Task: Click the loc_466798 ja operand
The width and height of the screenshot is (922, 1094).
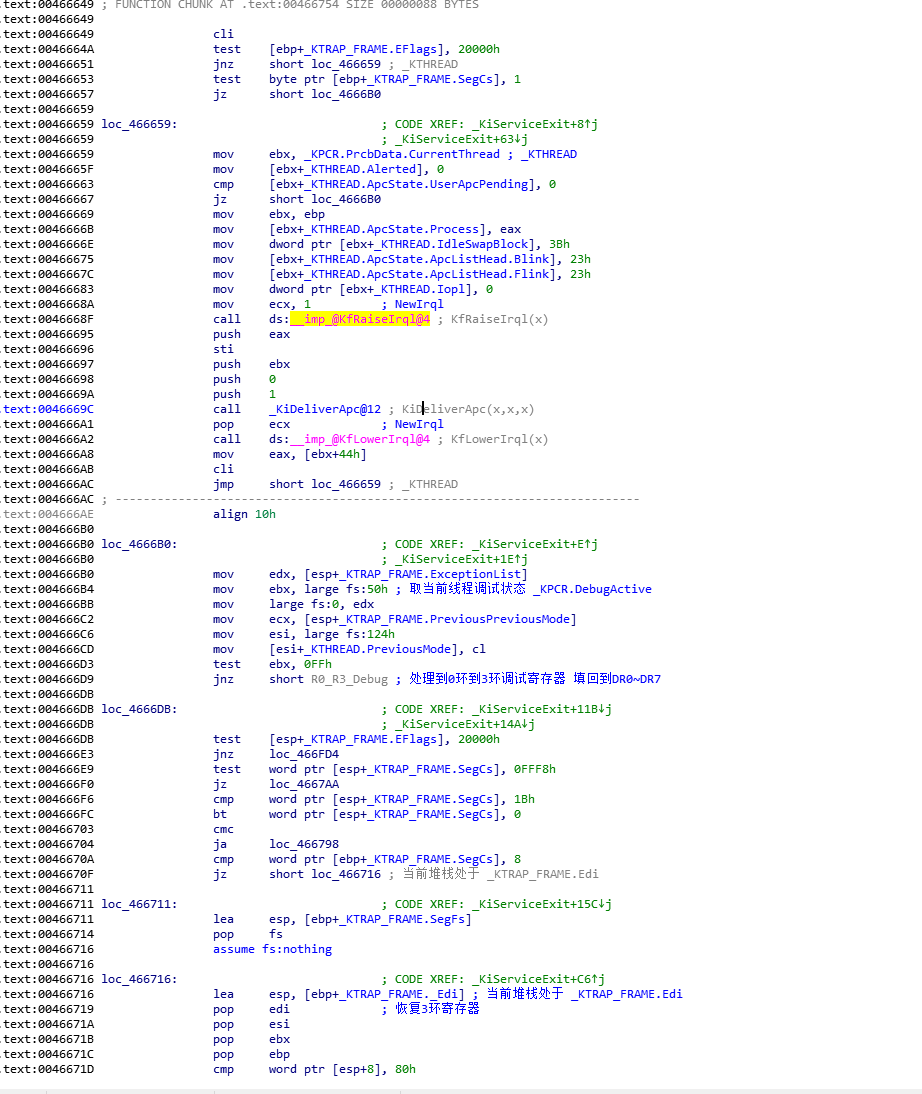Action: point(304,844)
